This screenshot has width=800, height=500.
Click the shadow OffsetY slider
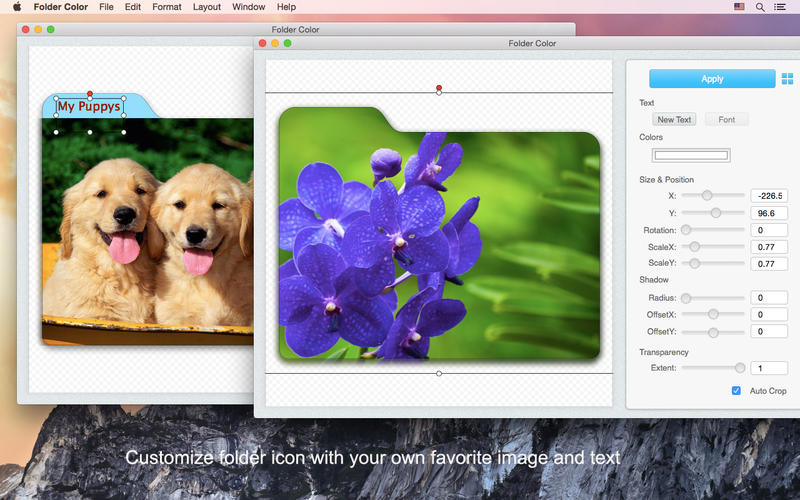(x=713, y=332)
